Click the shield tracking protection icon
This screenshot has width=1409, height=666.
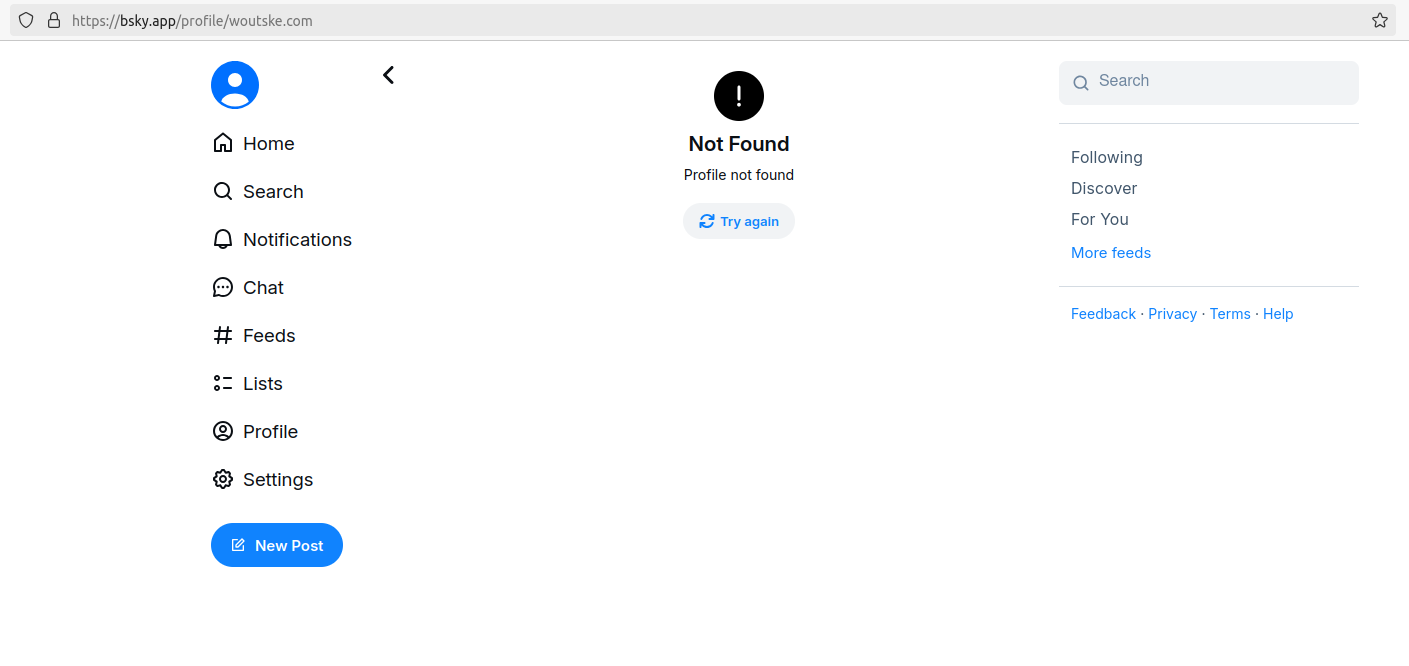point(26,20)
